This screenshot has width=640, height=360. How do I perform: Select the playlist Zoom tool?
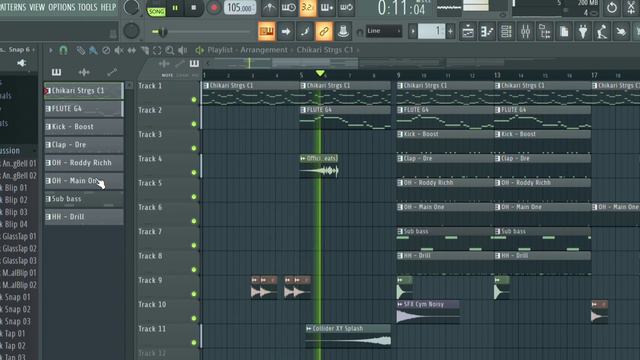(x=170, y=51)
